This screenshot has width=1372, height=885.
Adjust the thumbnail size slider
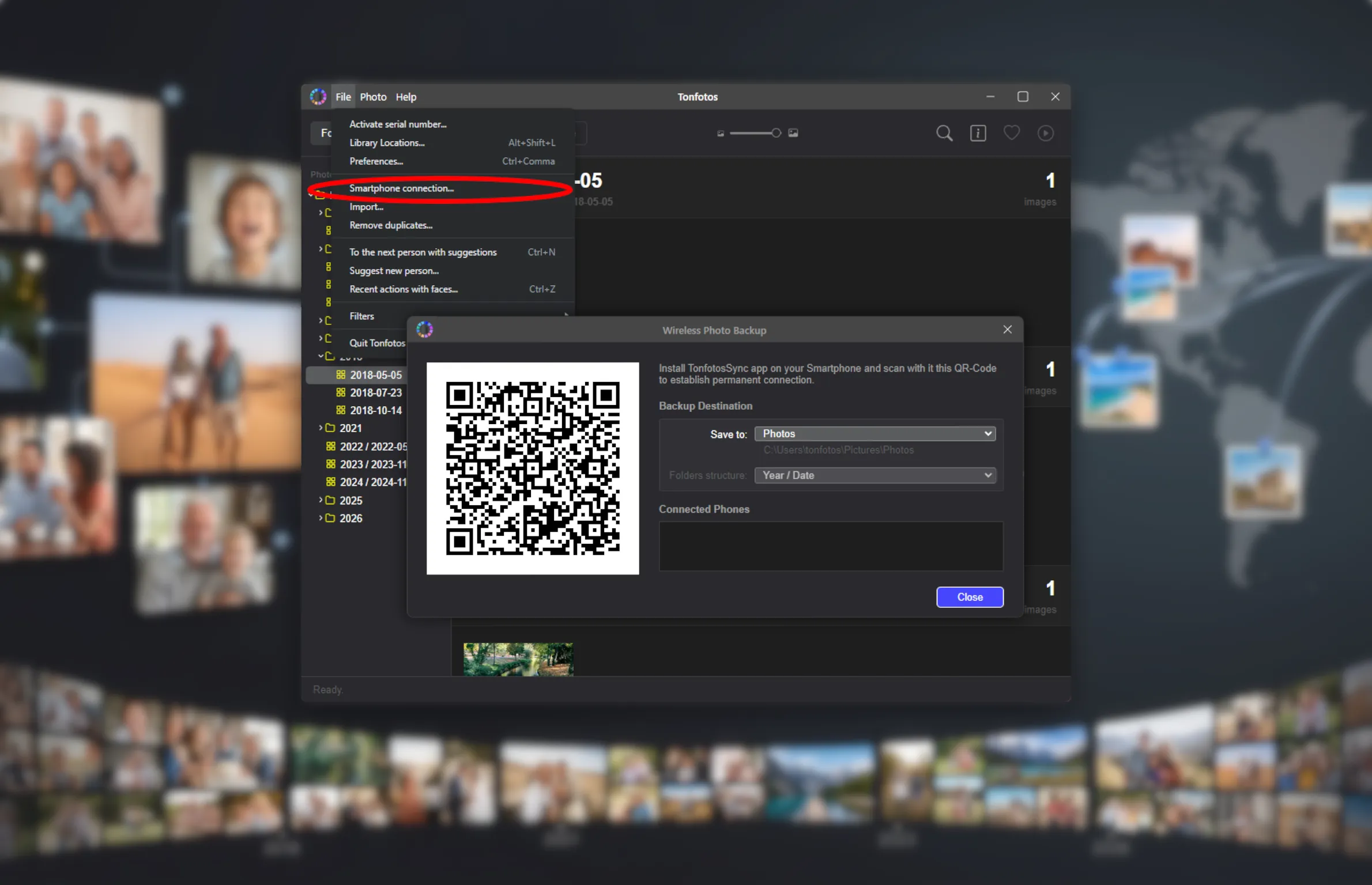click(x=755, y=133)
